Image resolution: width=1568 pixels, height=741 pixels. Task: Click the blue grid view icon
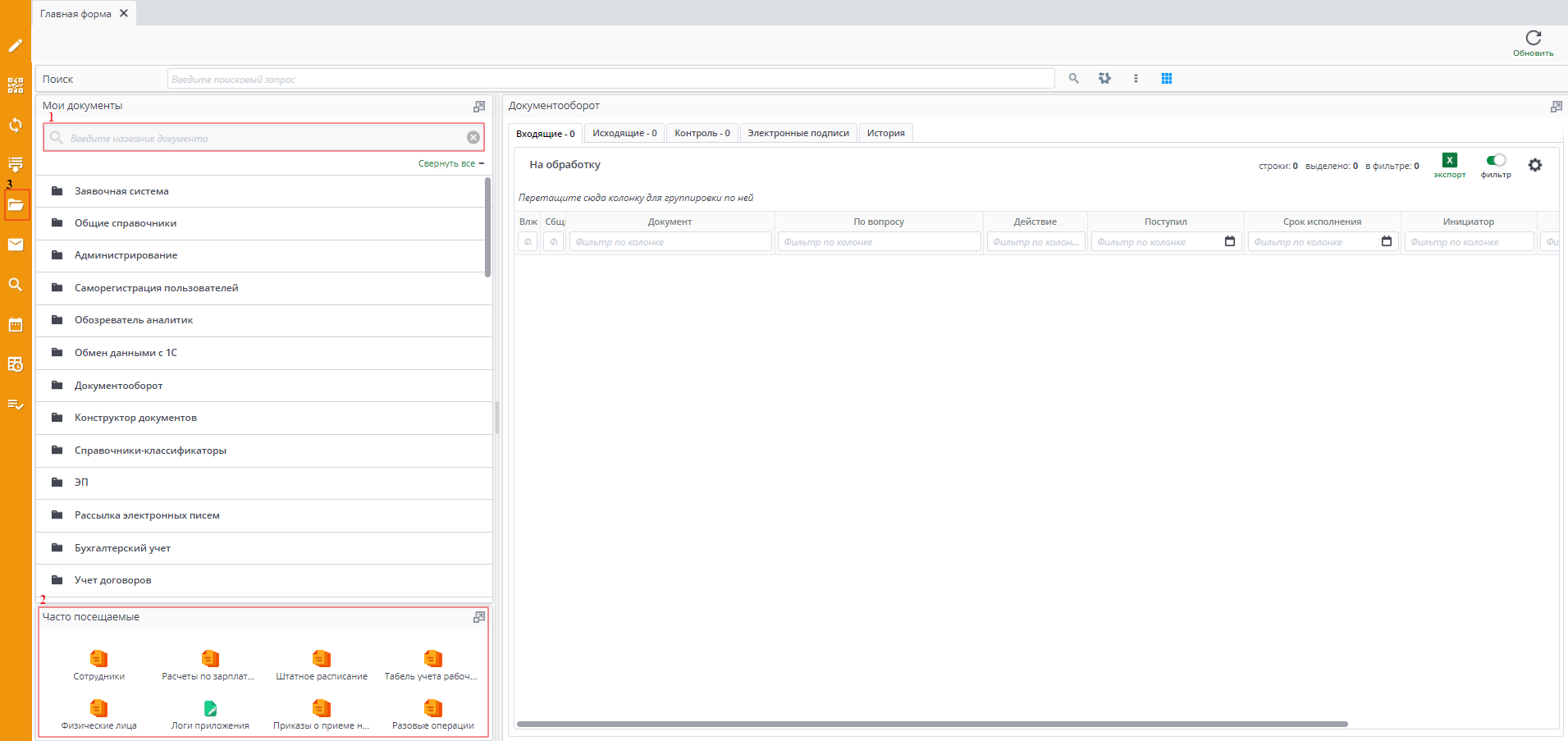(1166, 79)
